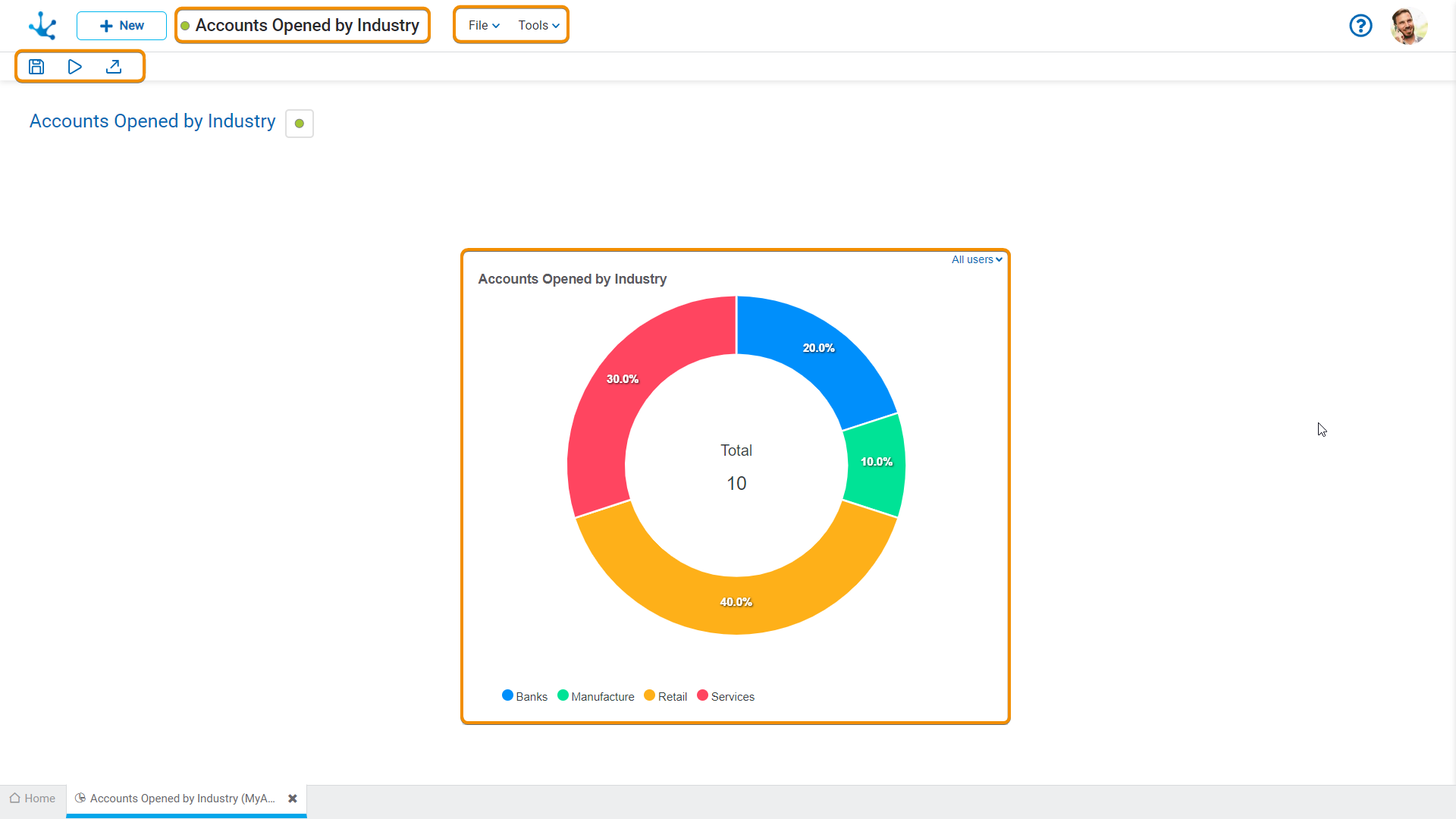Viewport: 1456px width, 819px height.
Task: Toggle the green status dot beside heading
Action: click(x=300, y=124)
